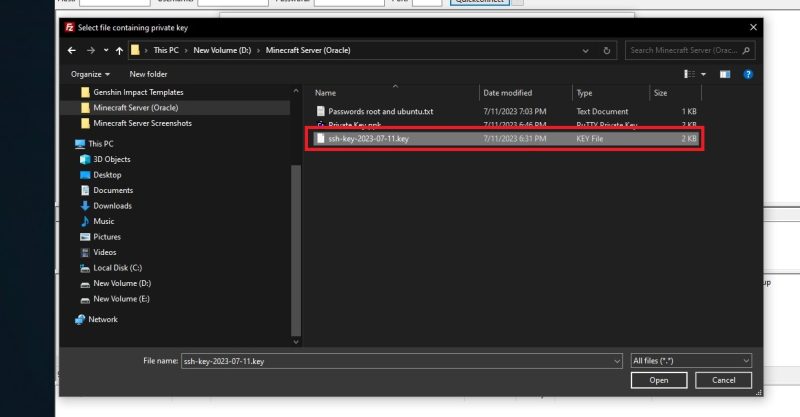Open the 3D Objects folder
Screen dimensions: 800x417
(x=111, y=159)
